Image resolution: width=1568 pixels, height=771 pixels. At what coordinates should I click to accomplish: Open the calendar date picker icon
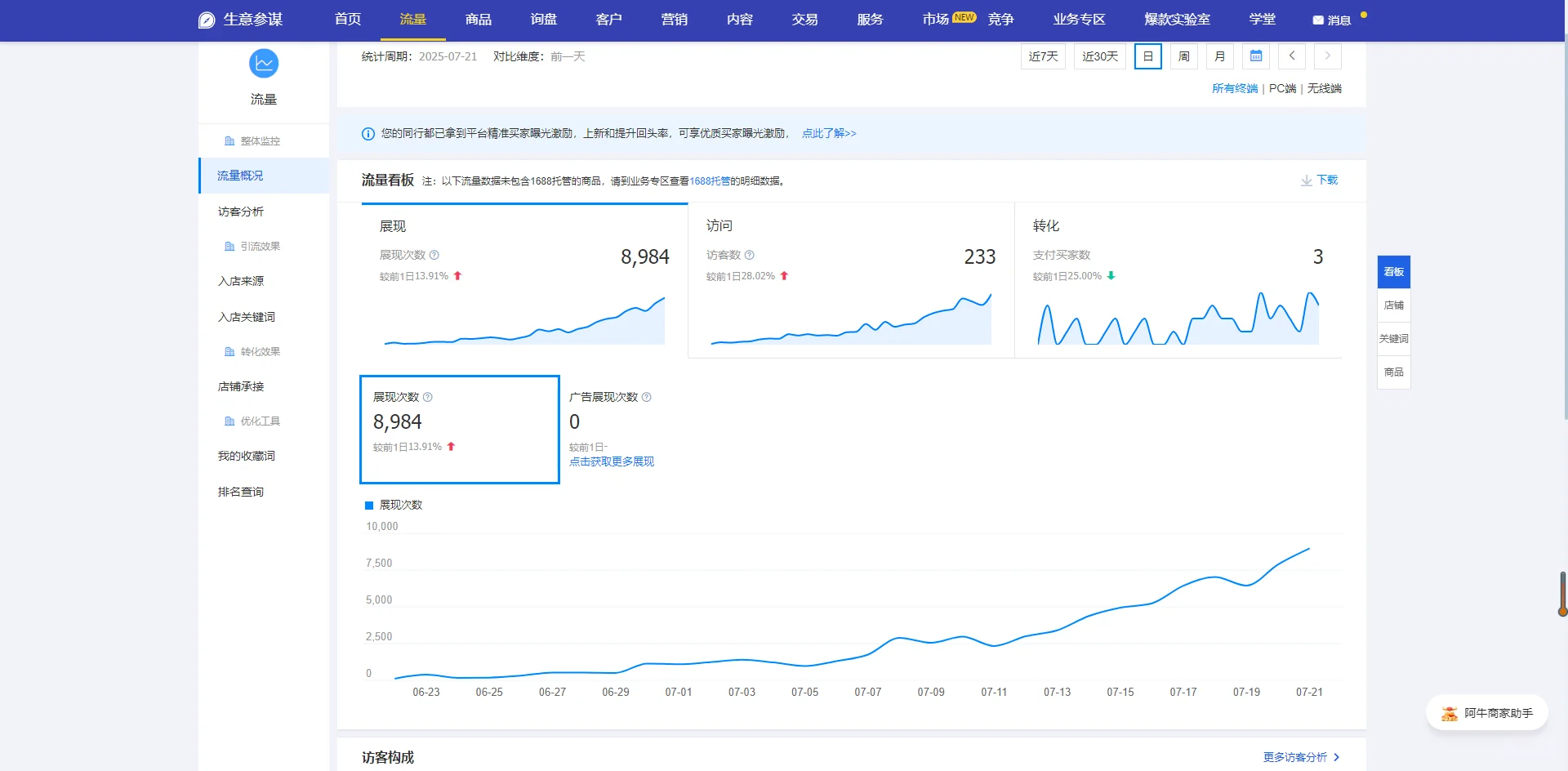(1256, 56)
